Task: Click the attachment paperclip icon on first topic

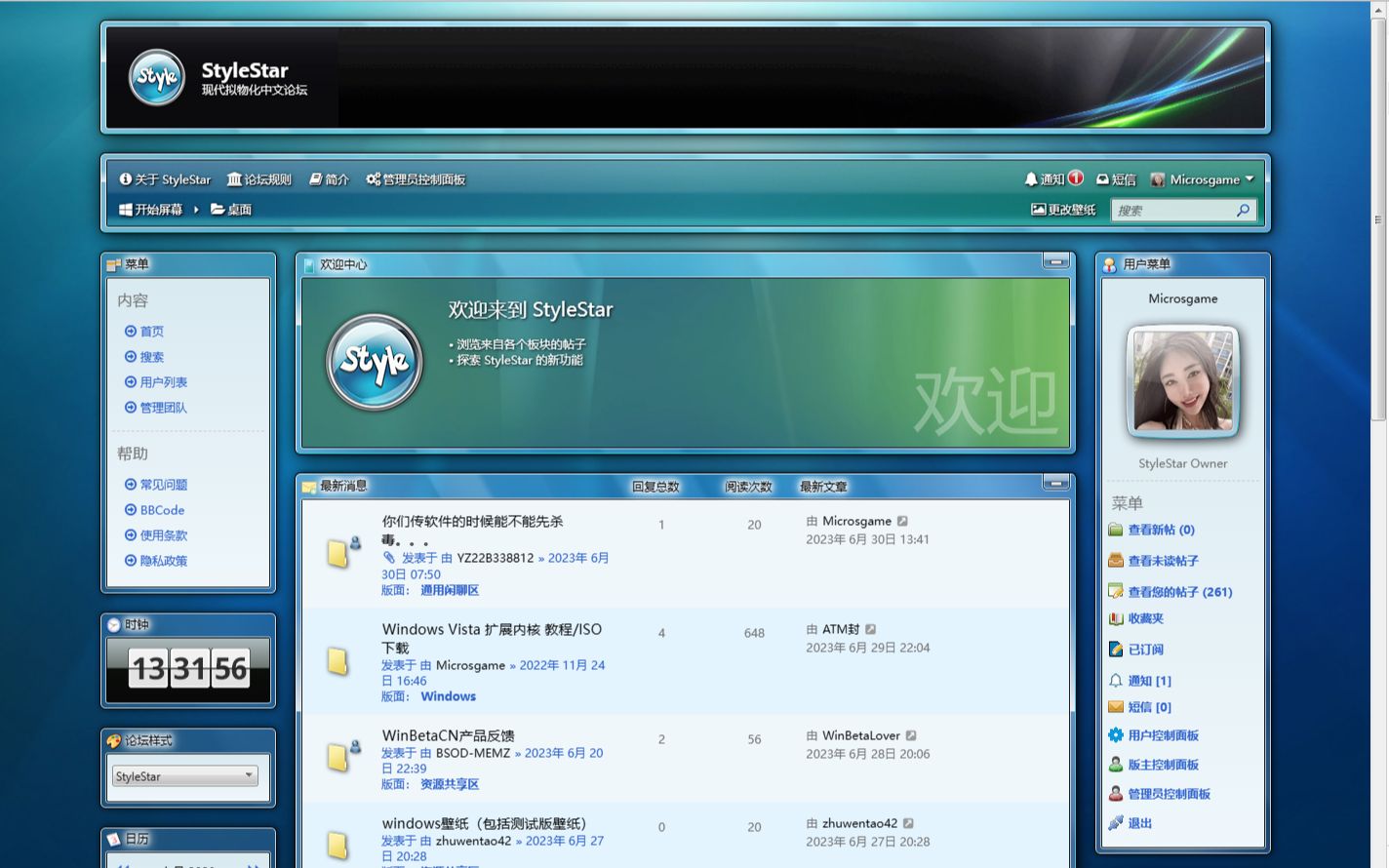Action: (x=388, y=558)
